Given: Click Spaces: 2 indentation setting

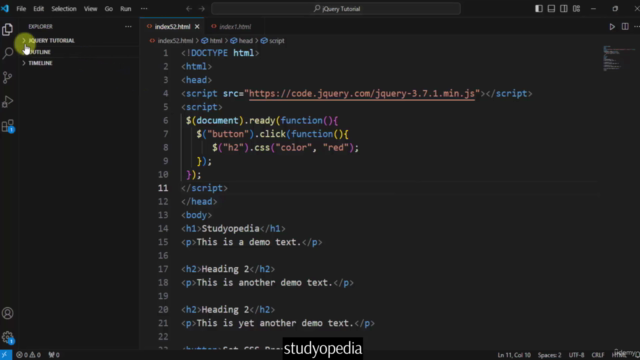Looking at the screenshot, I should tap(549, 355).
